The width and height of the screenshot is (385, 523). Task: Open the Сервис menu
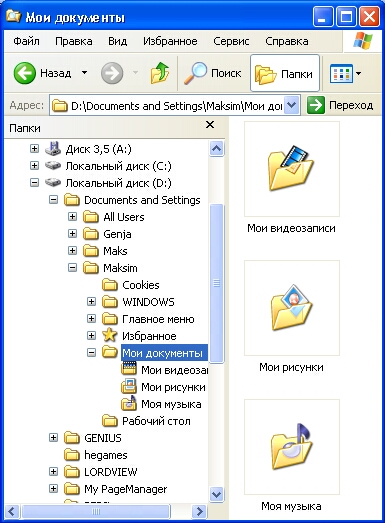click(x=231, y=41)
